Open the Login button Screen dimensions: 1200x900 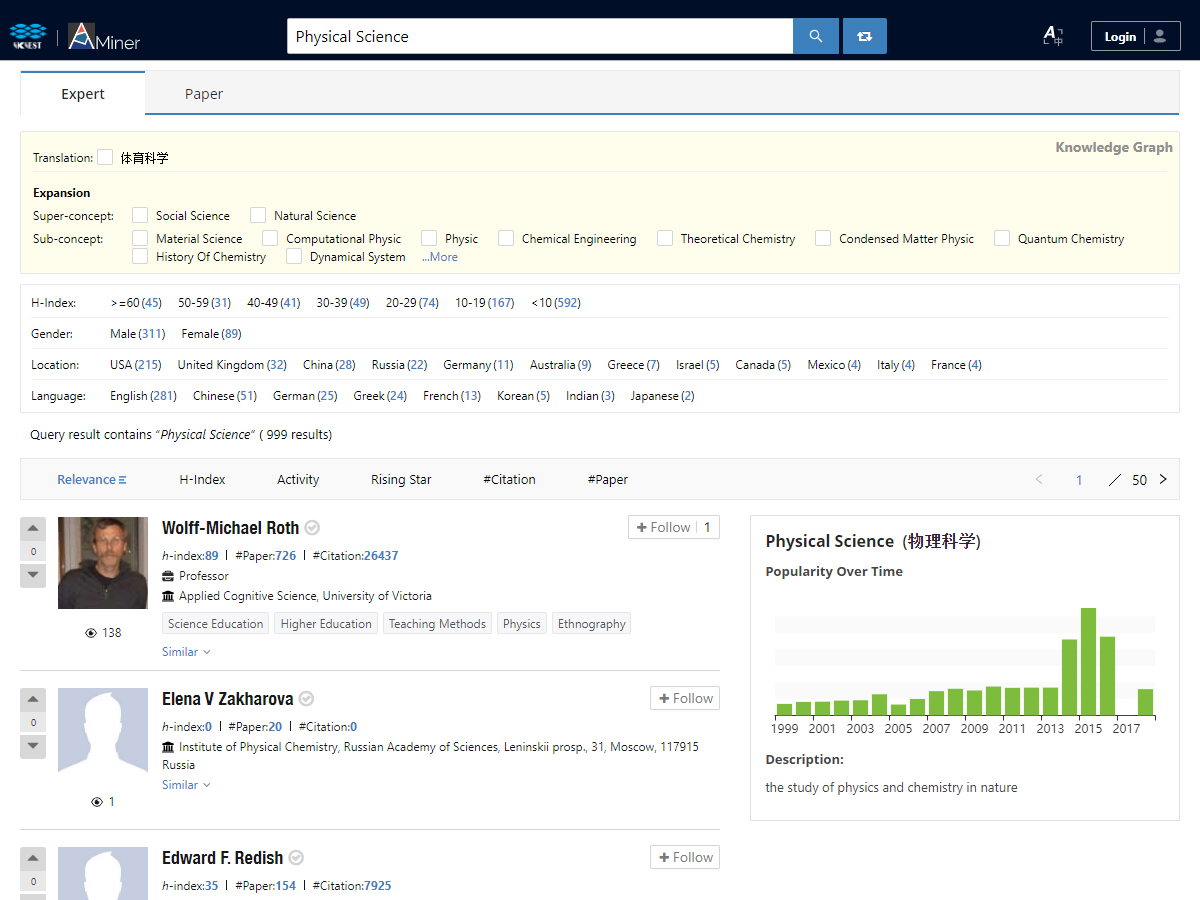point(1135,37)
